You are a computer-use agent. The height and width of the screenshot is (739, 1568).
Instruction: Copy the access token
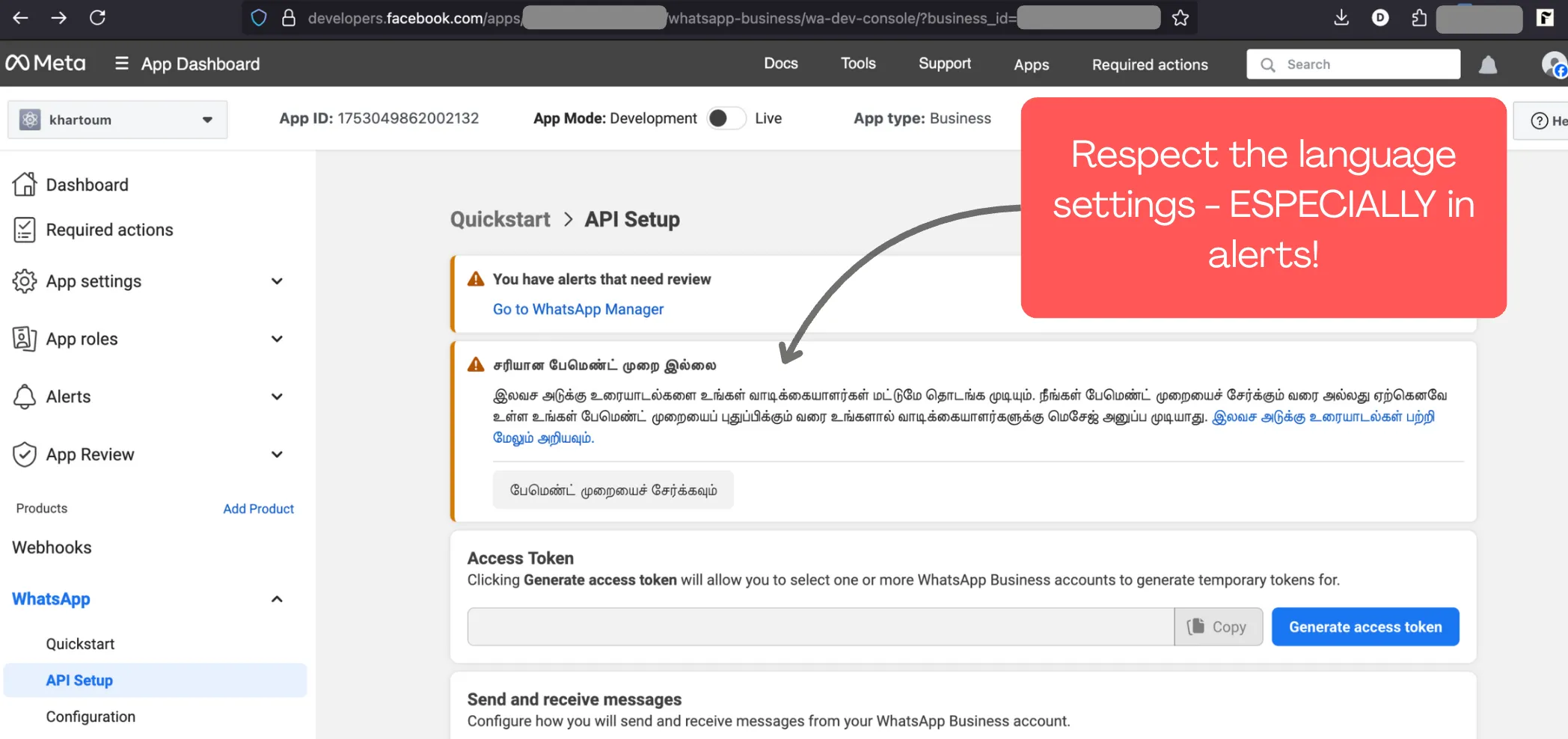[1218, 627]
